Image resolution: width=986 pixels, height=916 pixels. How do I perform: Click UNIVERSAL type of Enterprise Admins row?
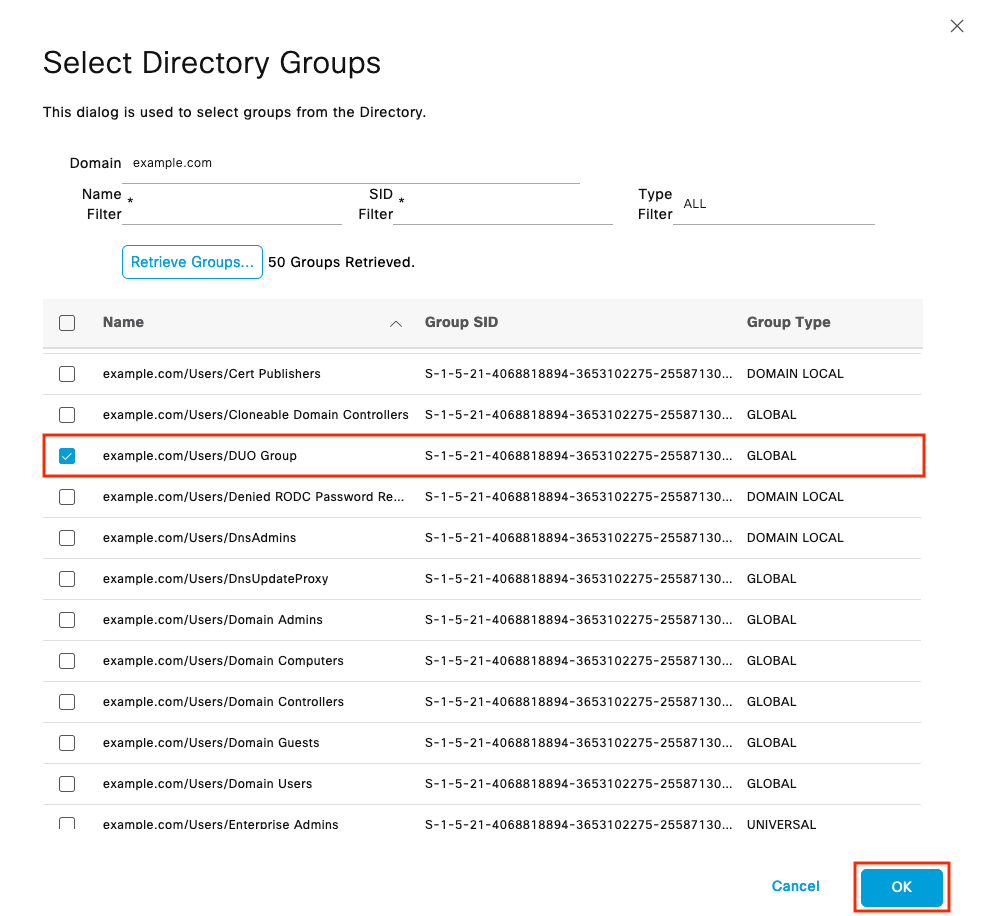click(782, 824)
